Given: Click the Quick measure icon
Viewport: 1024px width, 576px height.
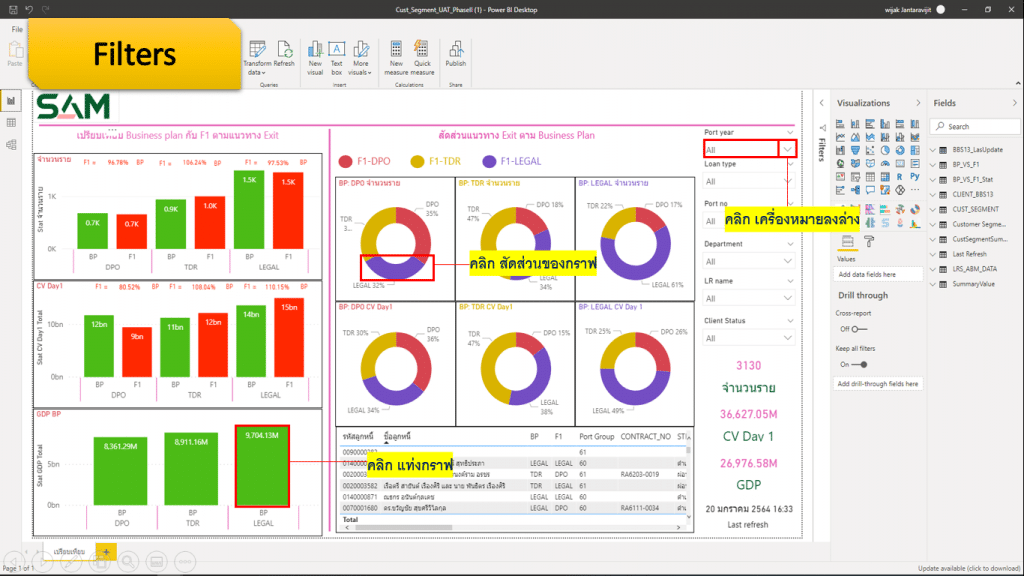Looking at the screenshot, I should (422, 53).
